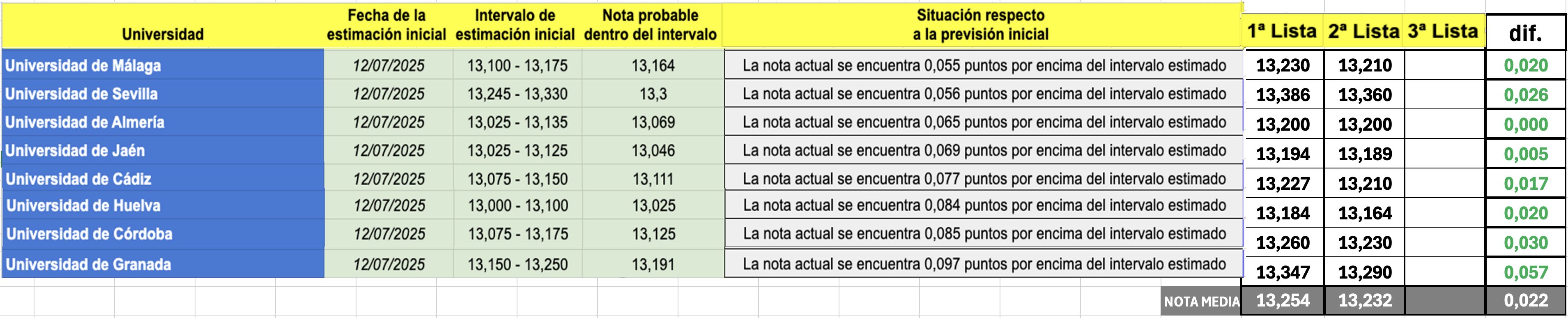Select the 0,057 dif. value for Granada
1568x318 pixels.
[x=1525, y=272]
